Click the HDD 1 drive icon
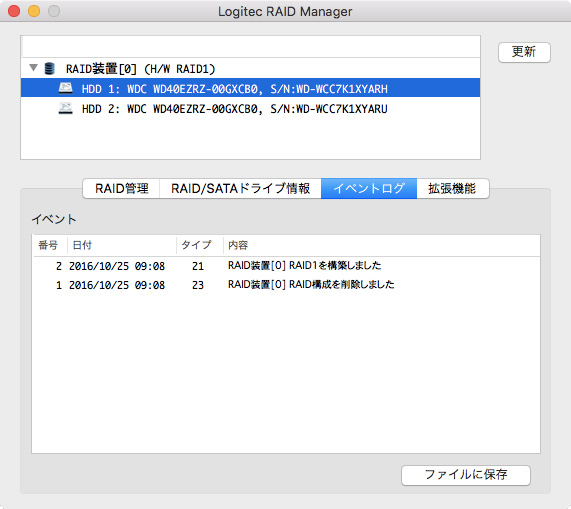 pyautogui.click(x=66, y=88)
